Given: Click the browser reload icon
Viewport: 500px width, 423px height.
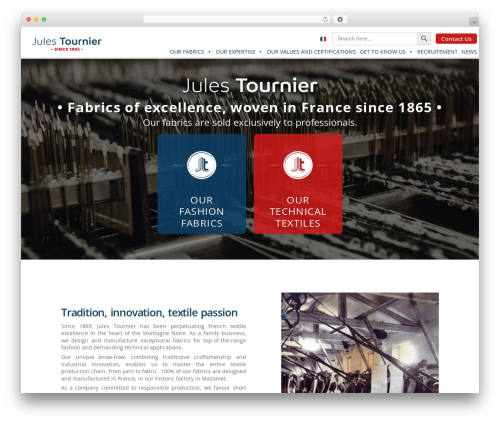Looking at the screenshot, I should (x=325, y=19).
